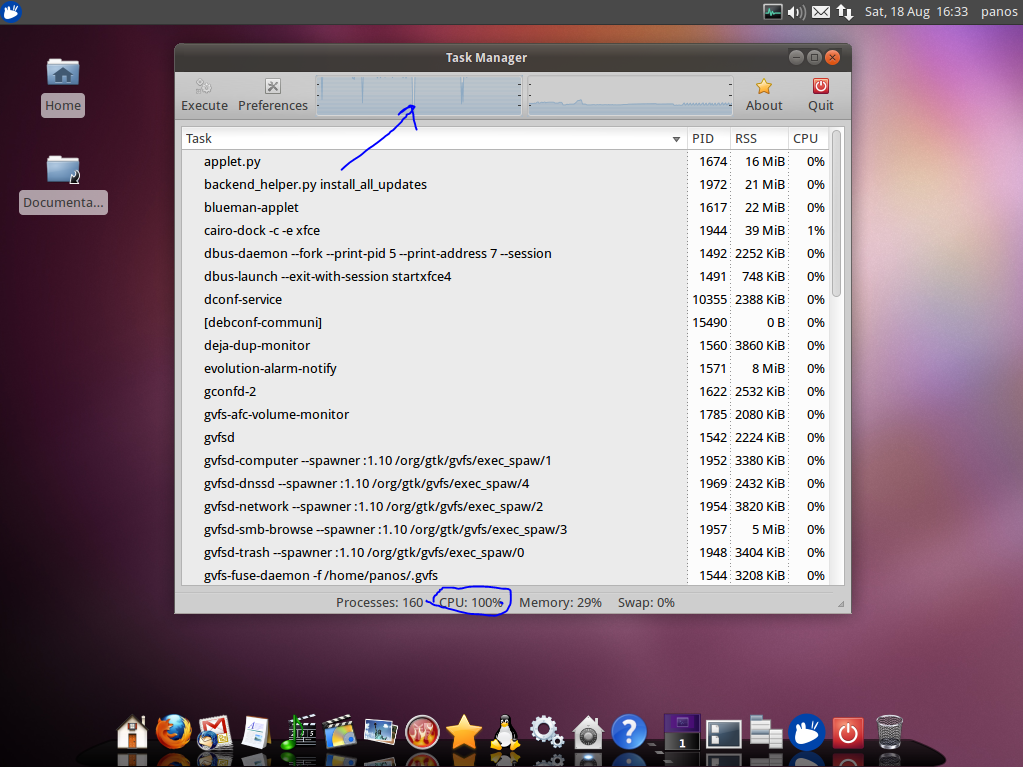This screenshot has height=767, width=1023.
Task: Select the gvfs-fuse-daemon -f /home/panos/.gvfs process
Action: click(506, 574)
